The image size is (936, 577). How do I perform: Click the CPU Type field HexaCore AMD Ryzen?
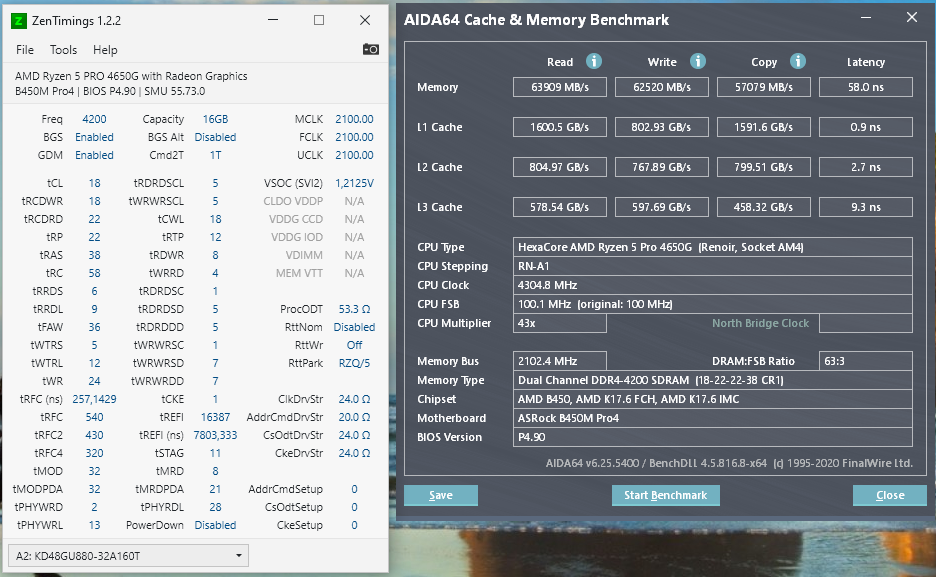tap(713, 247)
